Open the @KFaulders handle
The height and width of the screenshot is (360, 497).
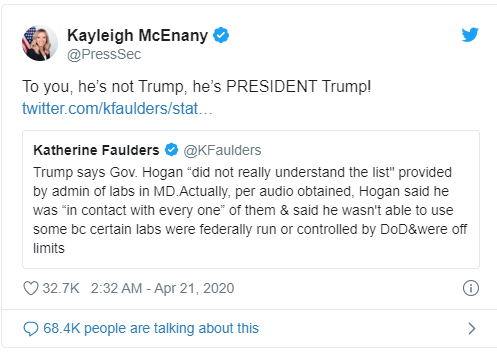[x=222, y=150]
